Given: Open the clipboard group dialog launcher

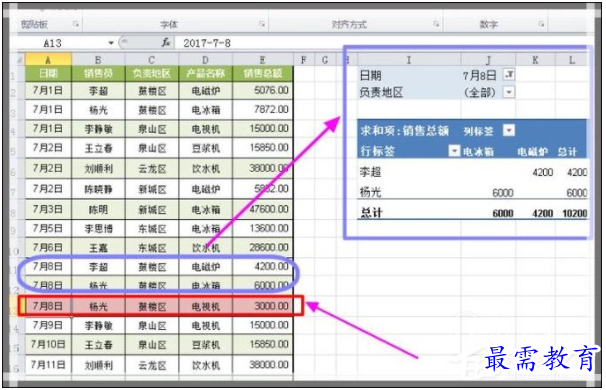Looking at the screenshot, I should click(75, 24).
